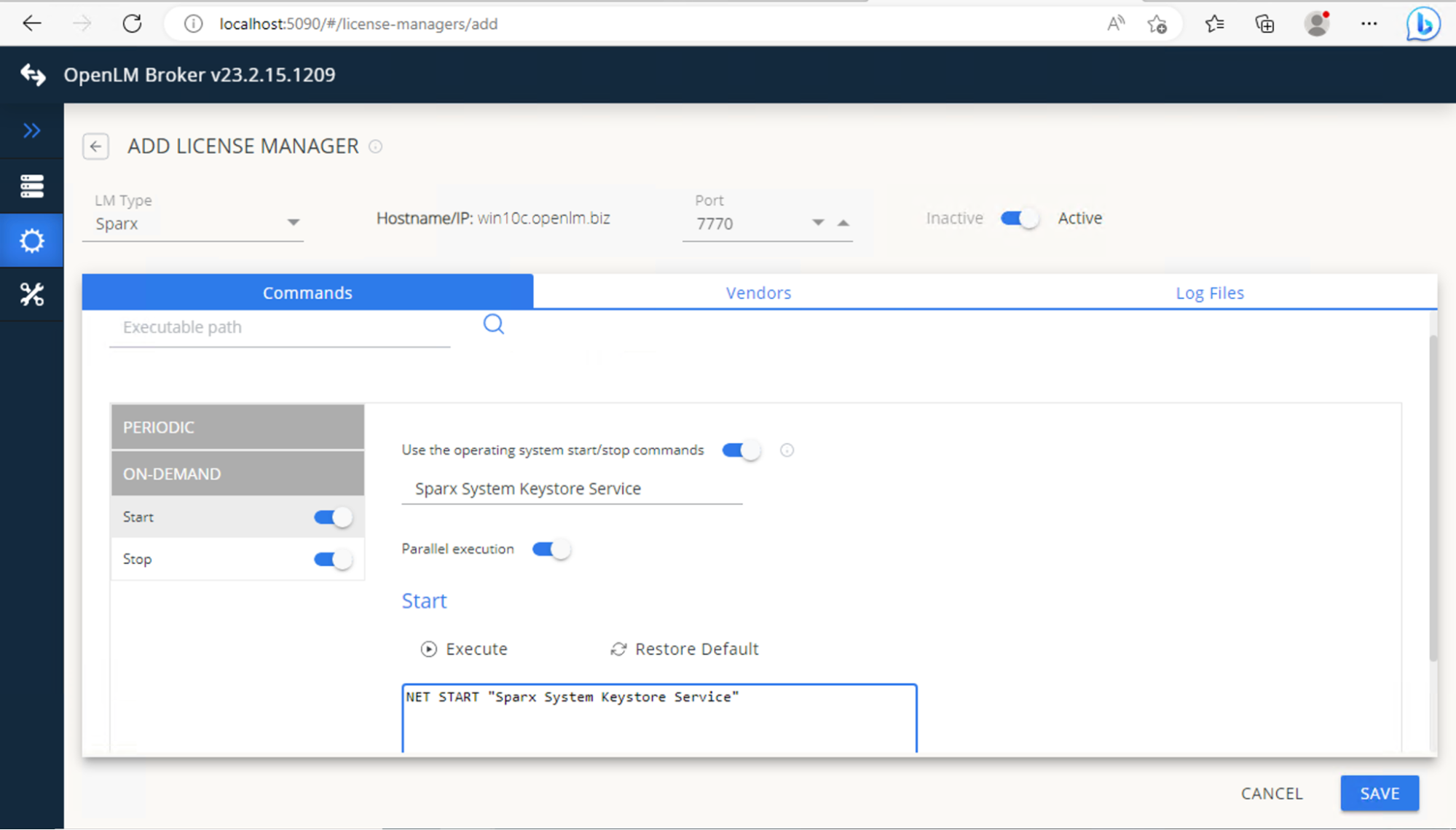Select the settings gear icon in sidebar
The height and width of the screenshot is (830, 1456).
tap(32, 240)
